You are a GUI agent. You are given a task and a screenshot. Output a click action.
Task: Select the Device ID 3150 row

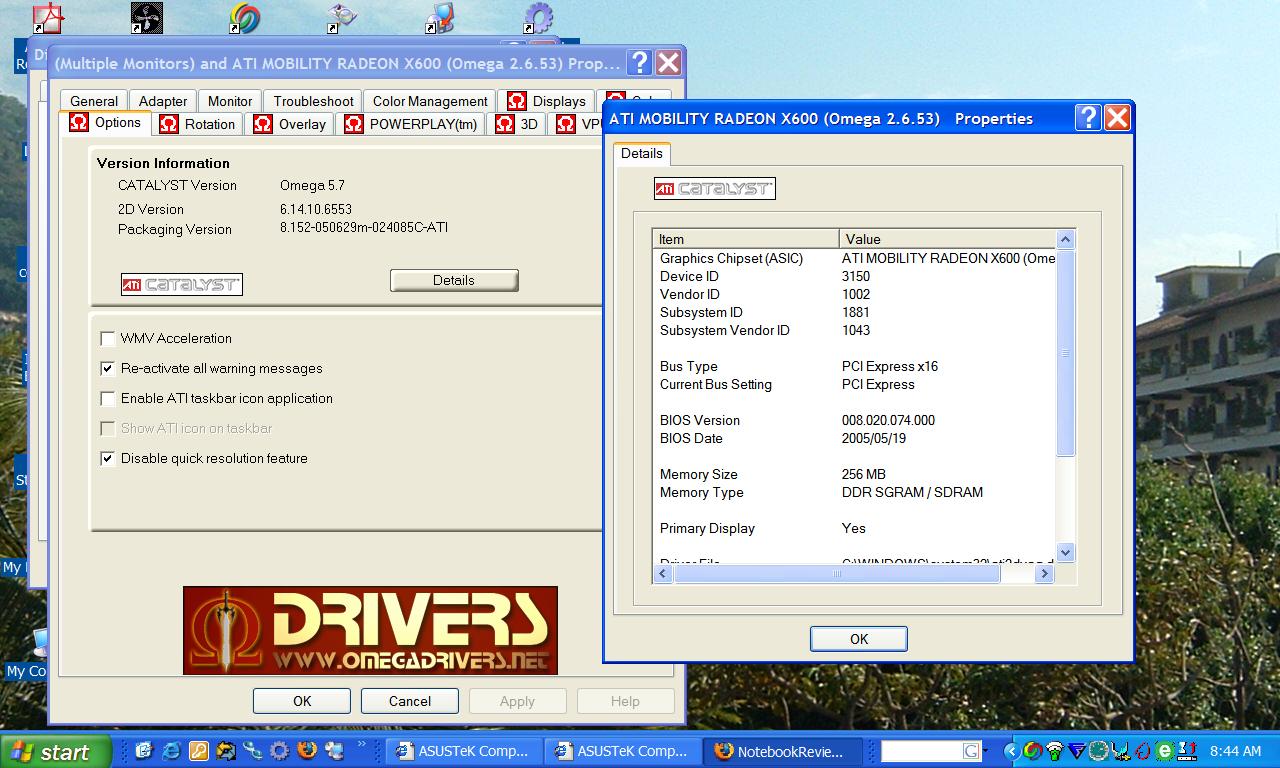click(x=855, y=276)
